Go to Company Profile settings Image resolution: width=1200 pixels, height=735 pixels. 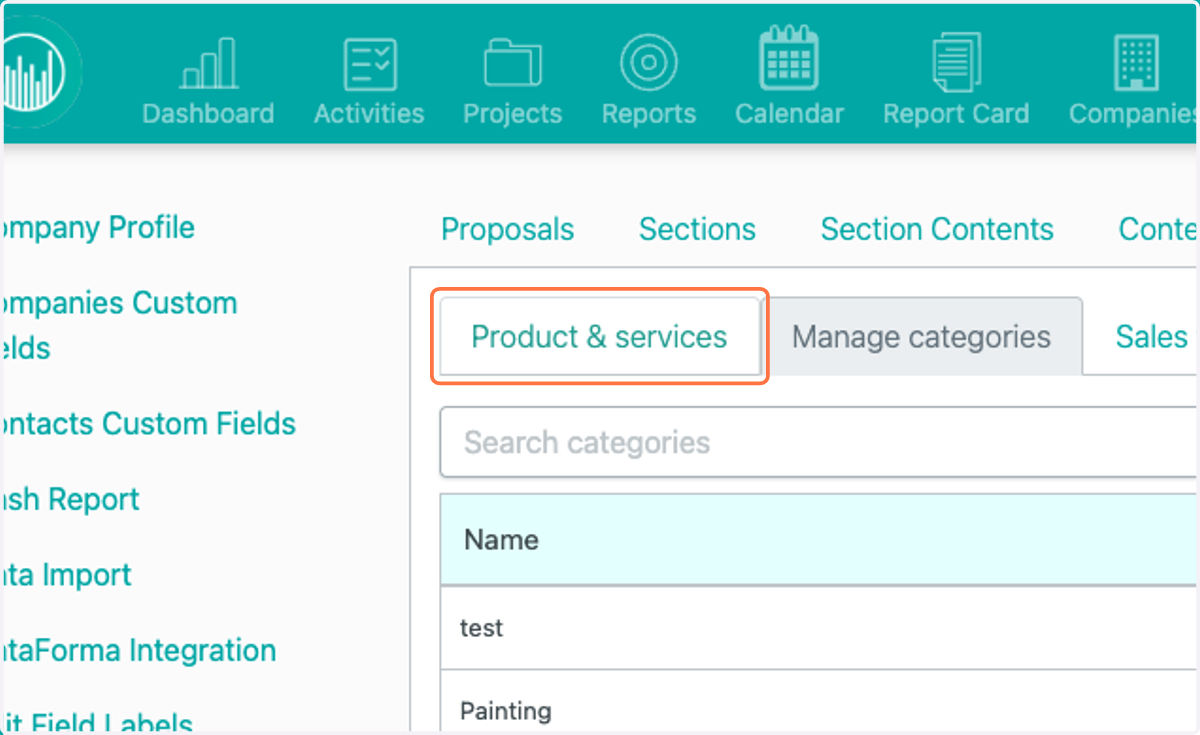(x=99, y=228)
